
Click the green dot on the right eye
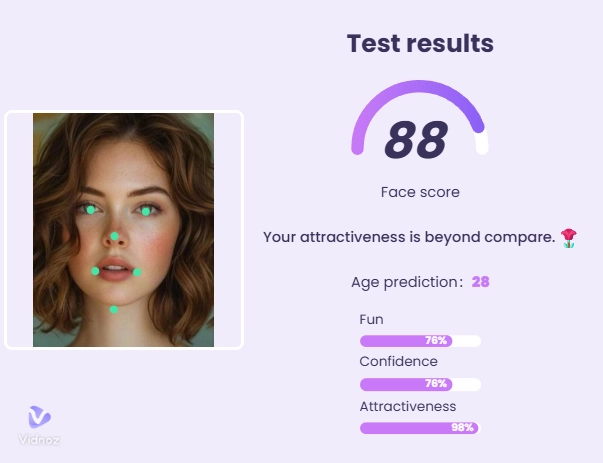146,211
